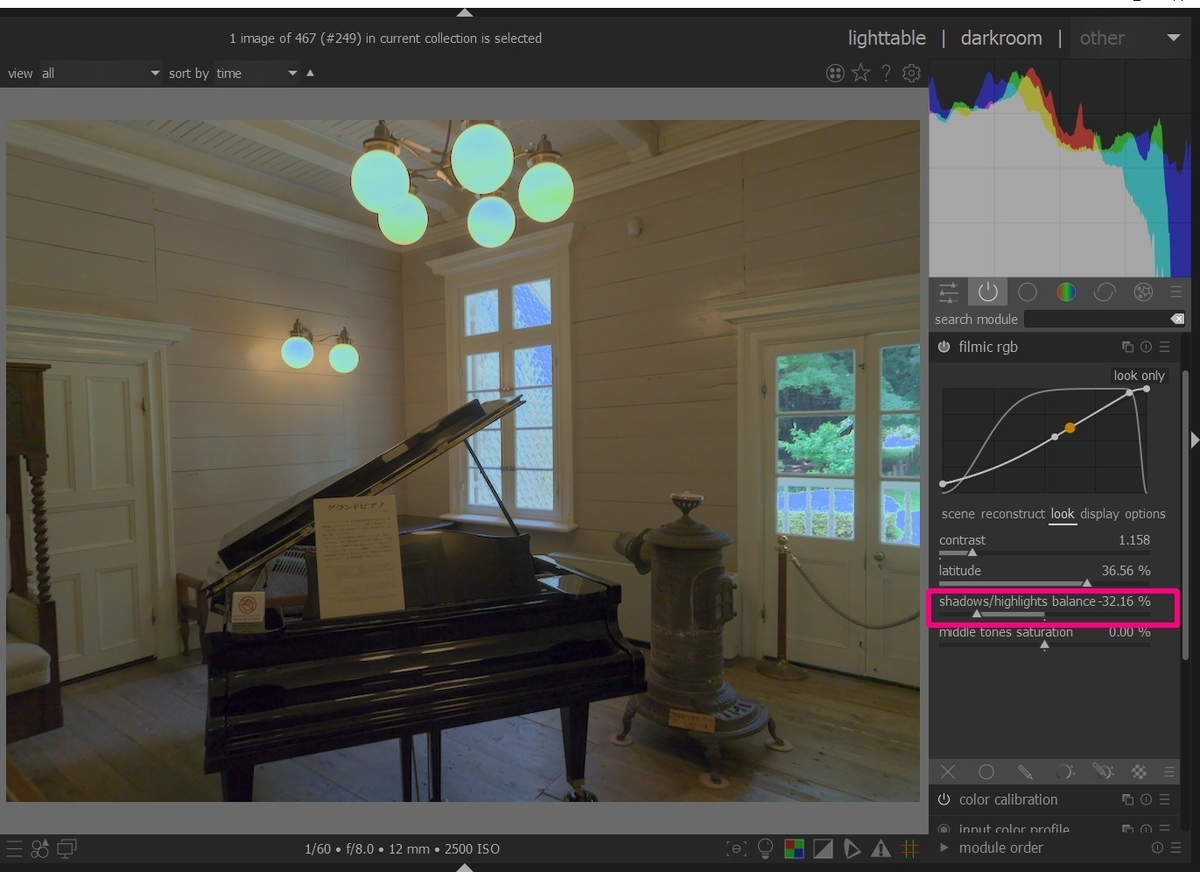Select drawn mask pencil icon
Screen dimensions: 1200x872
click(x=1025, y=772)
